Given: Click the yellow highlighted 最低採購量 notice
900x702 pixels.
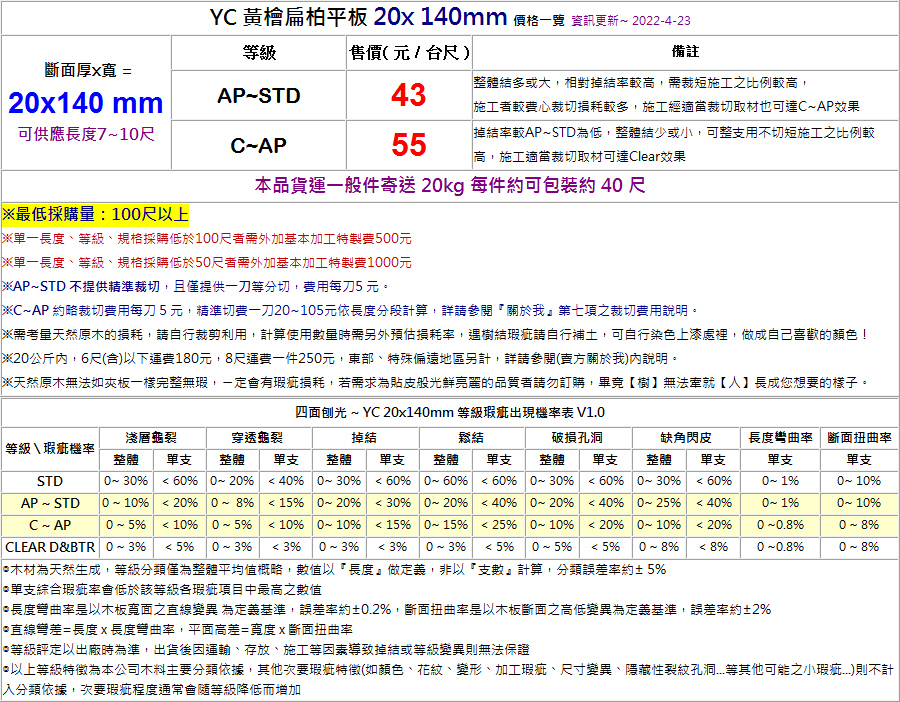Looking at the screenshot, I should coord(95,214).
